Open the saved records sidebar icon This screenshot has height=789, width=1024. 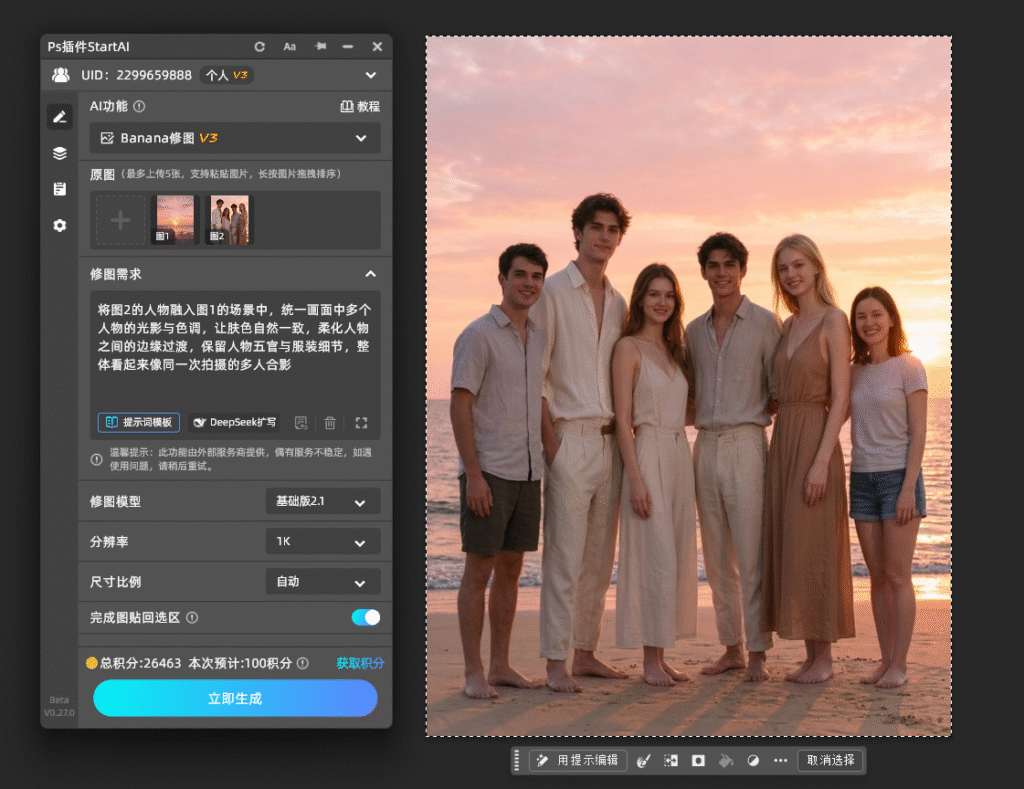coord(59,189)
